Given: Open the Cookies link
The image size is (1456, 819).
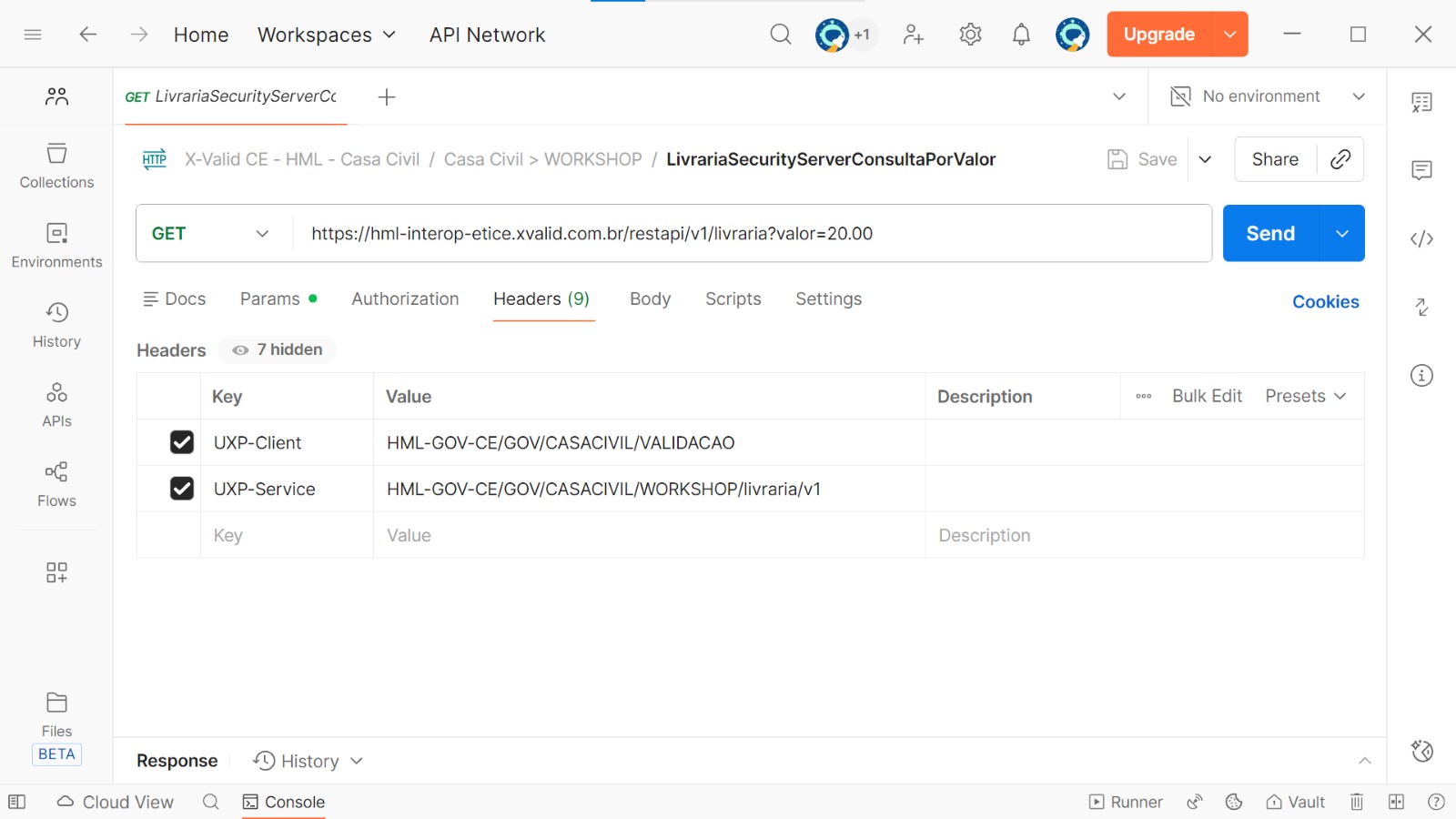Looking at the screenshot, I should coord(1325,302).
